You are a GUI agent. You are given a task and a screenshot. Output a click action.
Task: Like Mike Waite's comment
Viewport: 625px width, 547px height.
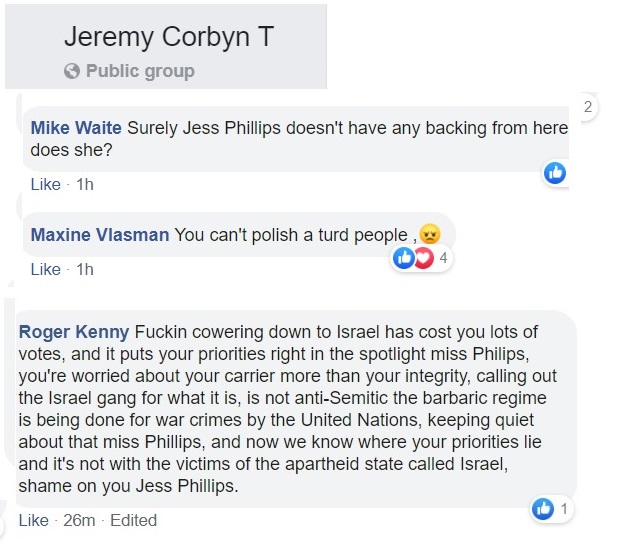pos(46,184)
